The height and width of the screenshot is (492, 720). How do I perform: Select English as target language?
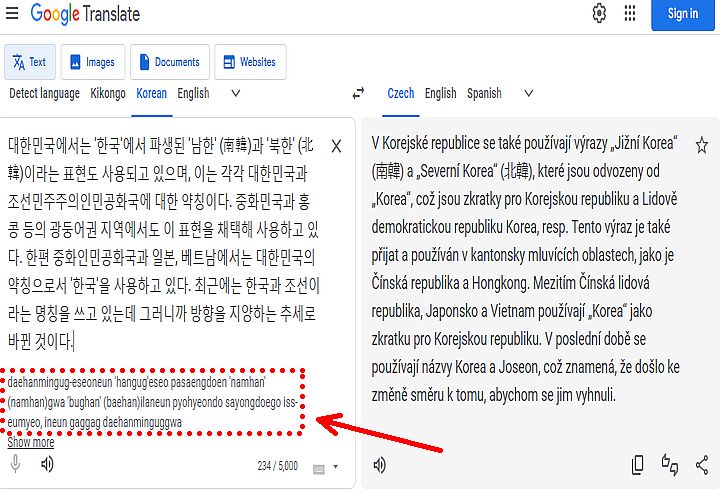(x=440, y=93)
